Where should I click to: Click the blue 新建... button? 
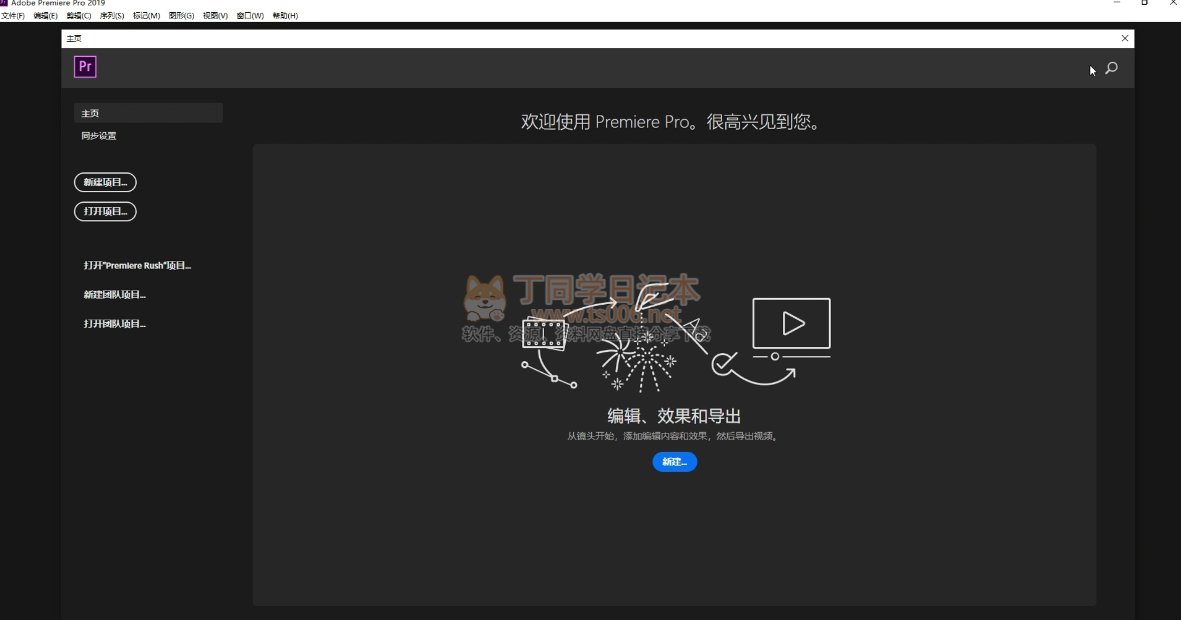[x=674, y=462]
